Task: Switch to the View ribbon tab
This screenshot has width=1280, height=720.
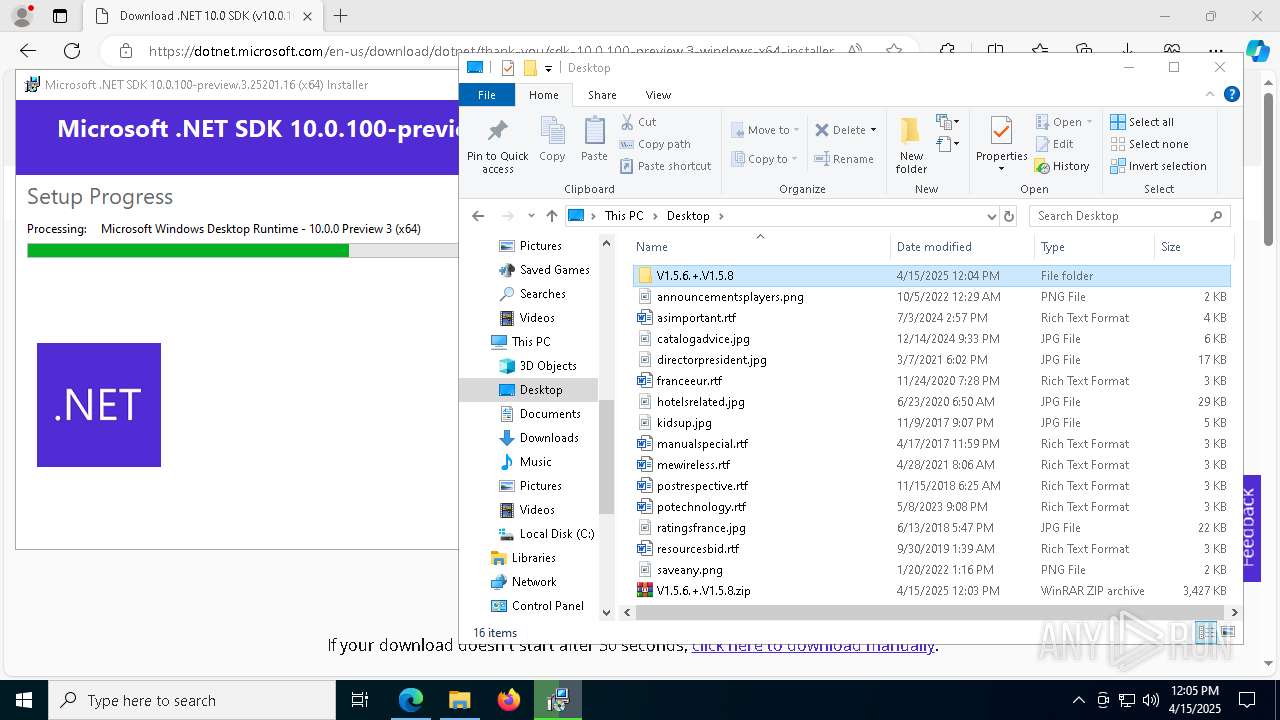Action: pyautogui.click(x=658, y=95)
